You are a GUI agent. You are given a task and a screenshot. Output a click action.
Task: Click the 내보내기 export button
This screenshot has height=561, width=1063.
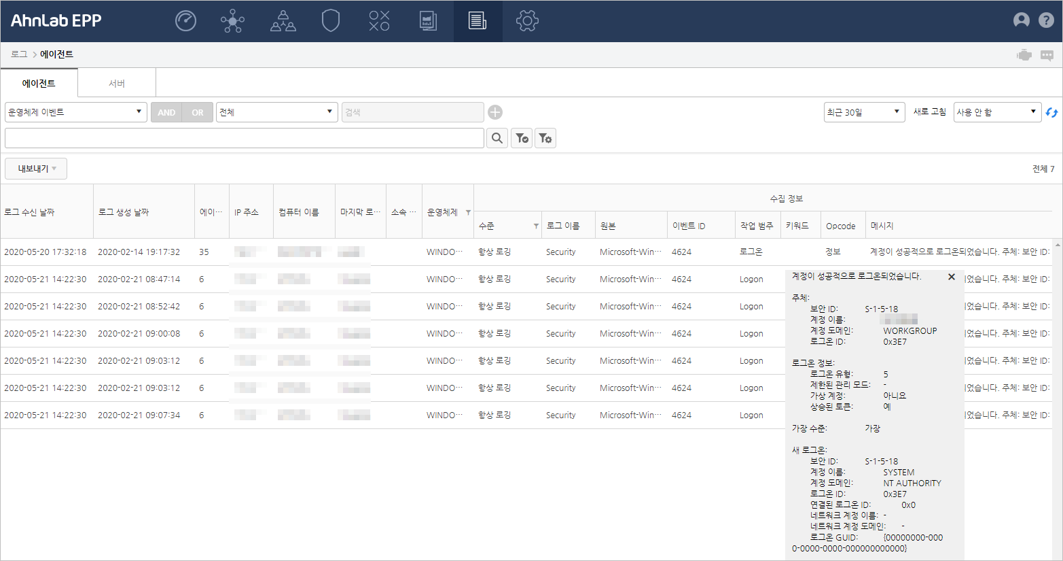(x=36, y=169)
